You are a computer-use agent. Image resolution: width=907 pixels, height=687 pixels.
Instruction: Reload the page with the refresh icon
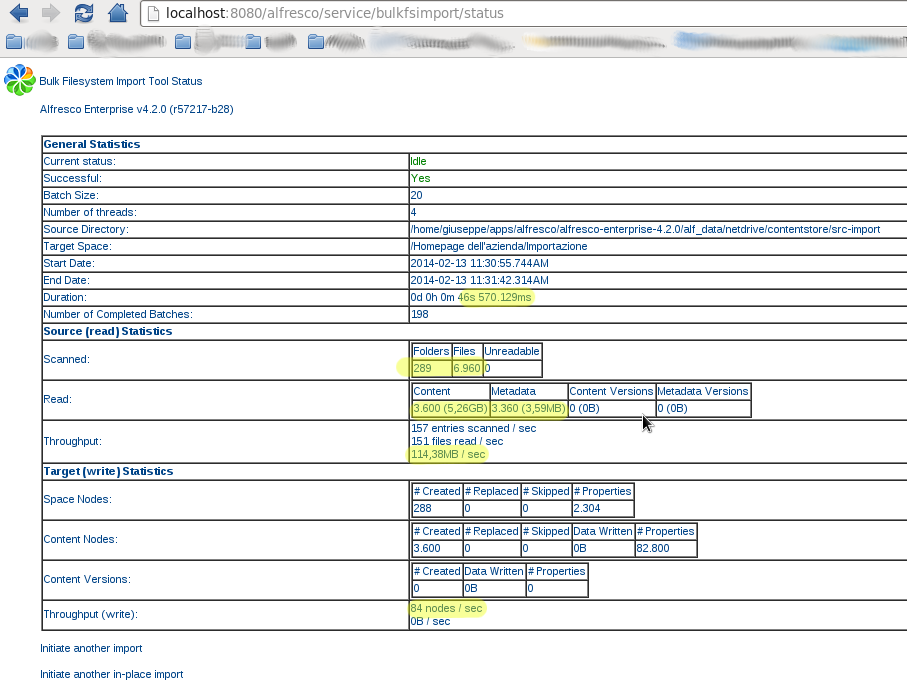click(84, 13)
